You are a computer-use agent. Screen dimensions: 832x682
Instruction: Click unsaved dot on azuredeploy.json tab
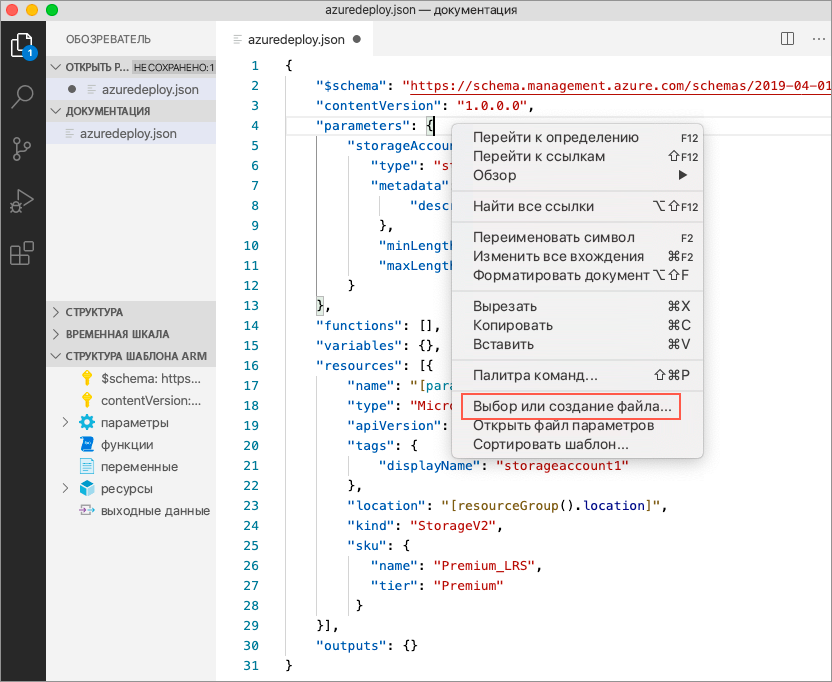(357, 39)
